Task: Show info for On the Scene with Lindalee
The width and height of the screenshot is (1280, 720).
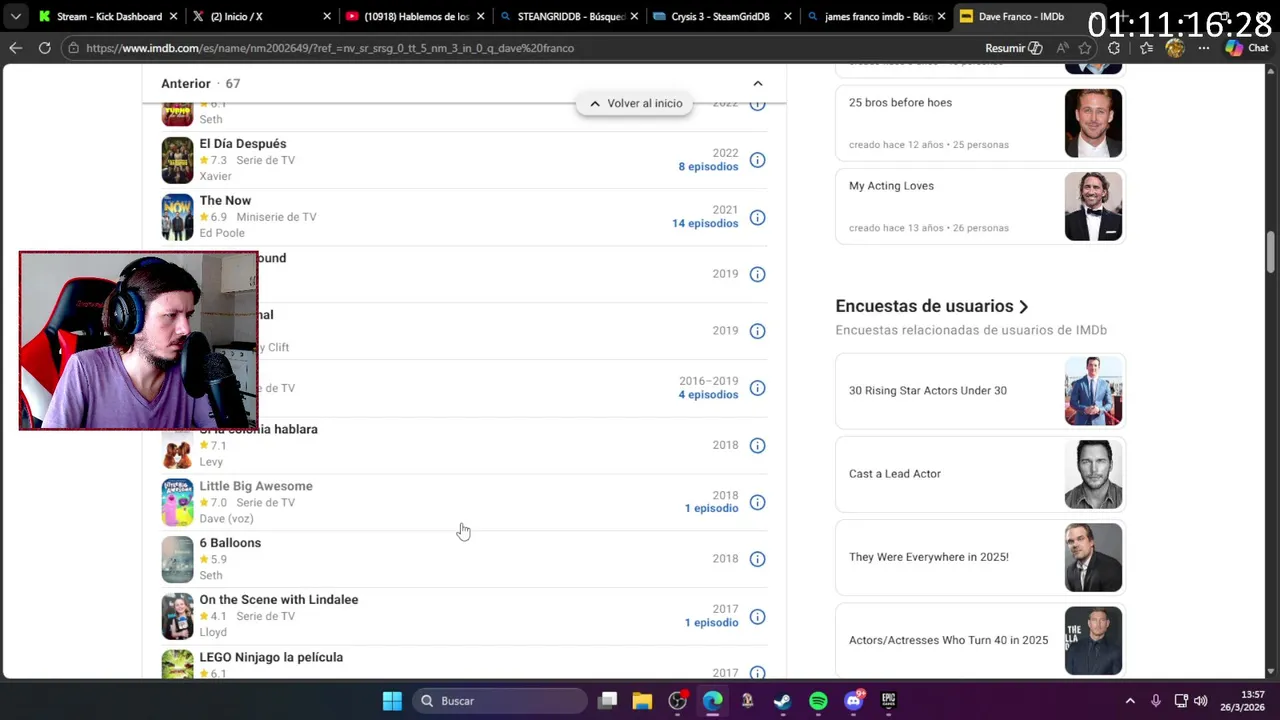Action: point(758,616)
